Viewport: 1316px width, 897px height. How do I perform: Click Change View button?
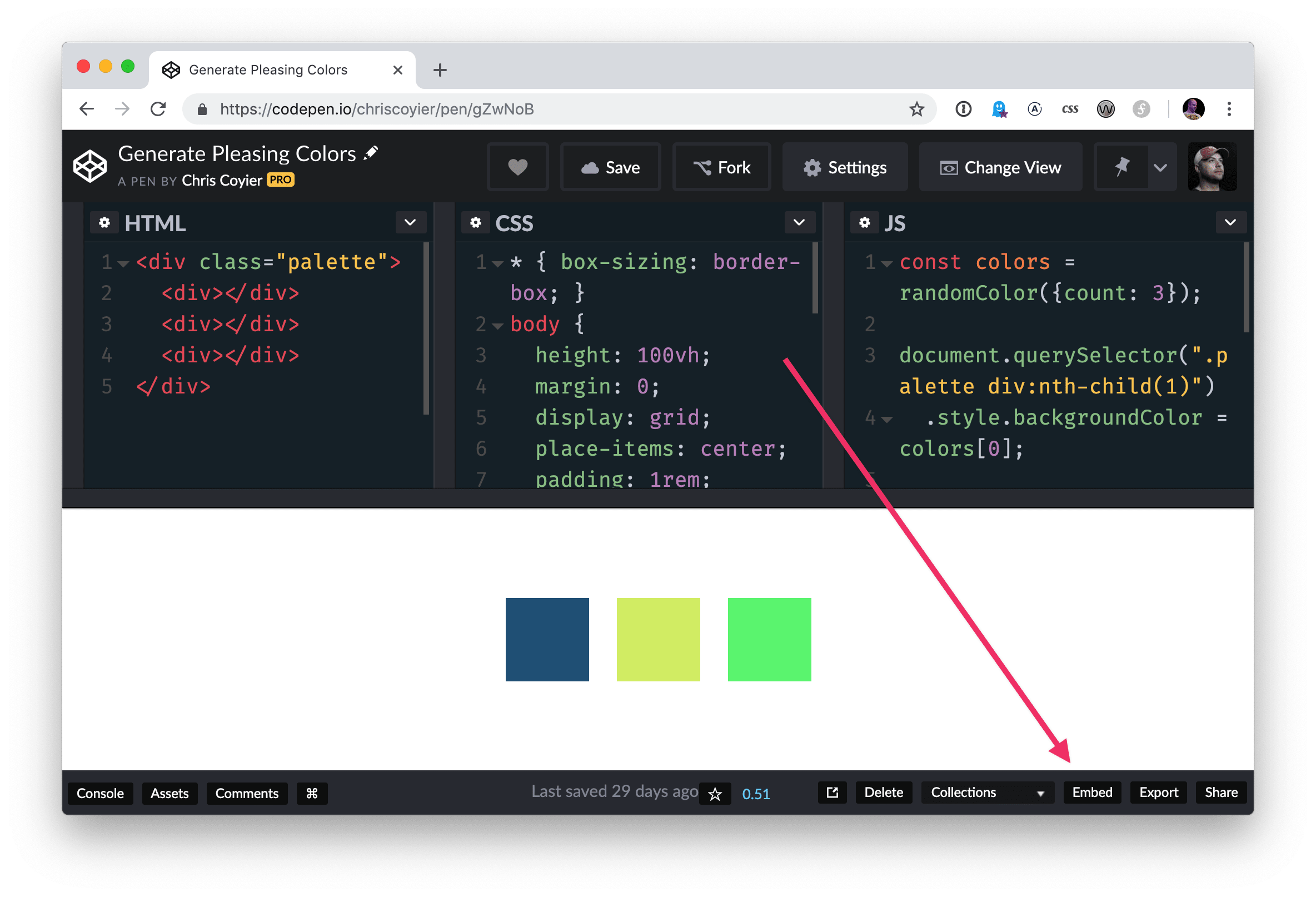pyautogui.click(x=1000, y=167)
